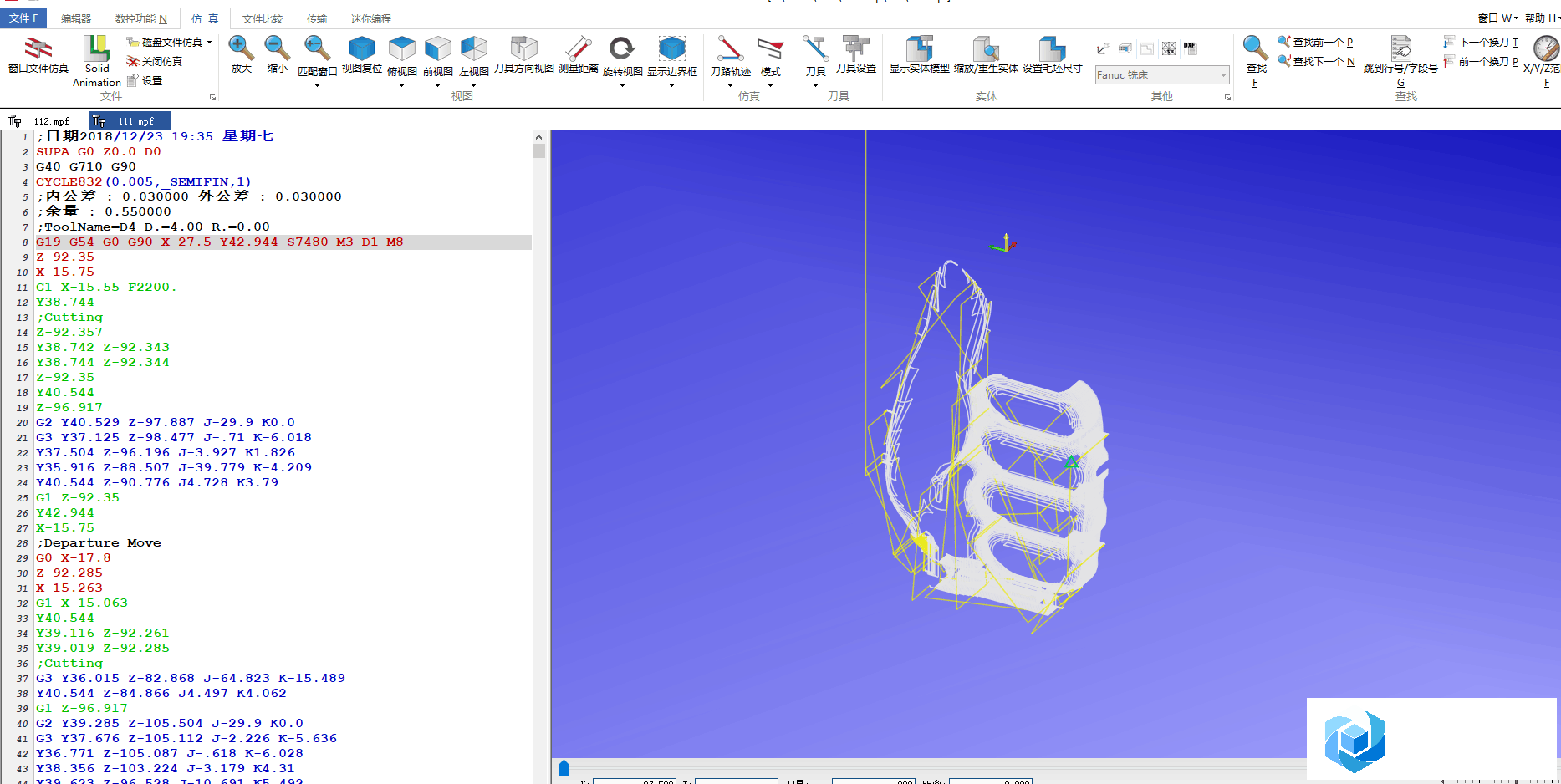This screenshot has width=1561, height=784.
Task: Click line 28 ';Departure Move' comment
Action: pos(99,542)
